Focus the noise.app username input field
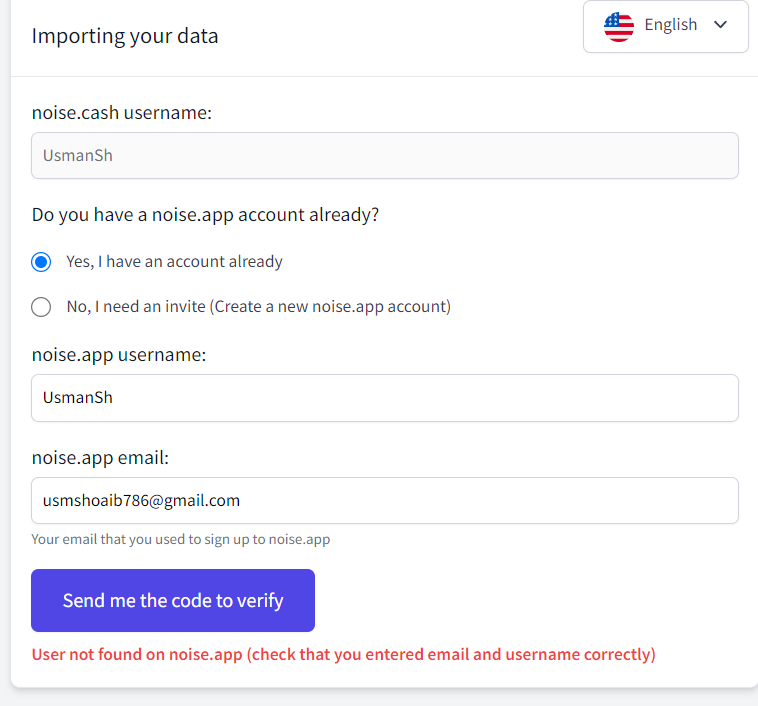Image resolution: width=758 pixels, height=706 pixels. pyautogui.click(x=385, y=397)
